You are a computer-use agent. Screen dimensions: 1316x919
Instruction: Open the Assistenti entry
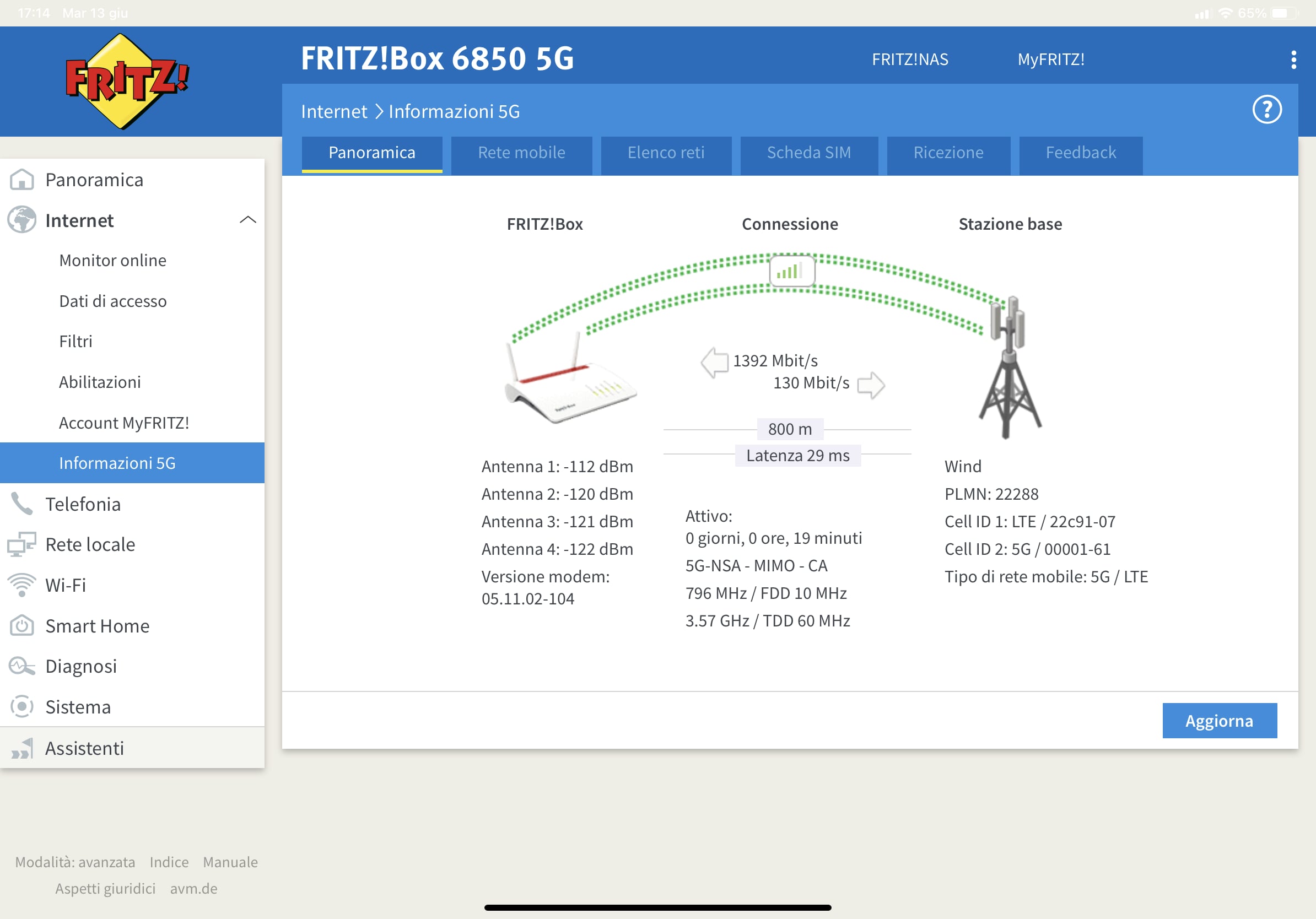click(132, 748)
